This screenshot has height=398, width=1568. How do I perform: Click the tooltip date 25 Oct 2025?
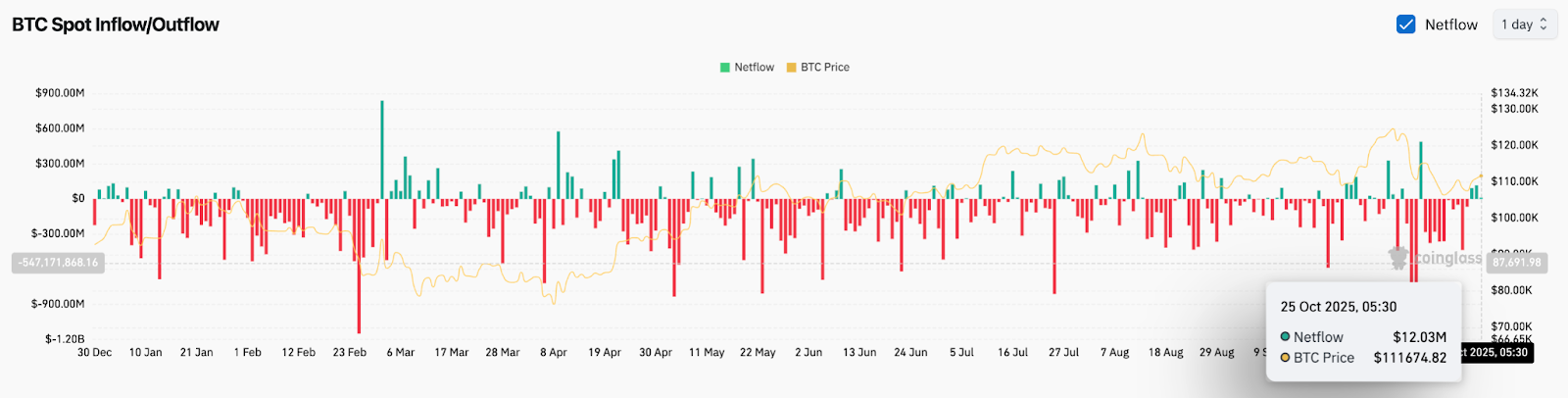click(1338, 307)
